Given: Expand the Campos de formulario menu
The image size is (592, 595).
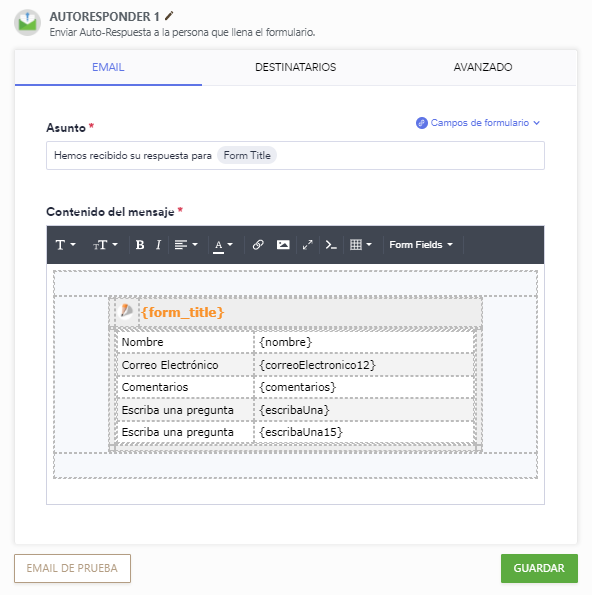Looking at the screenshot, I should pos(478,123).
